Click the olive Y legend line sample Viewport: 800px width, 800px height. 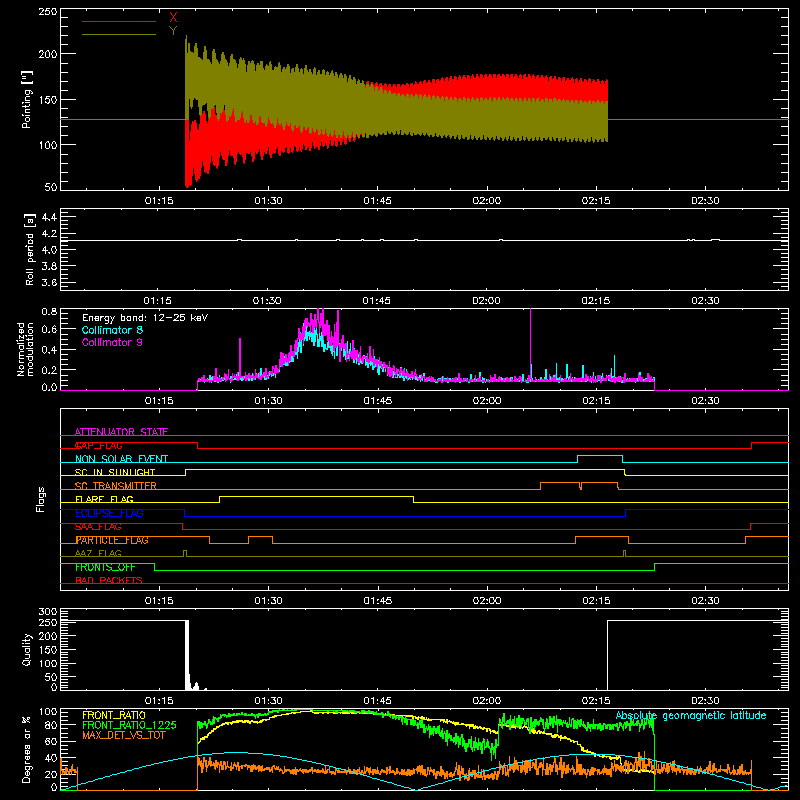(x=119, y=34)
